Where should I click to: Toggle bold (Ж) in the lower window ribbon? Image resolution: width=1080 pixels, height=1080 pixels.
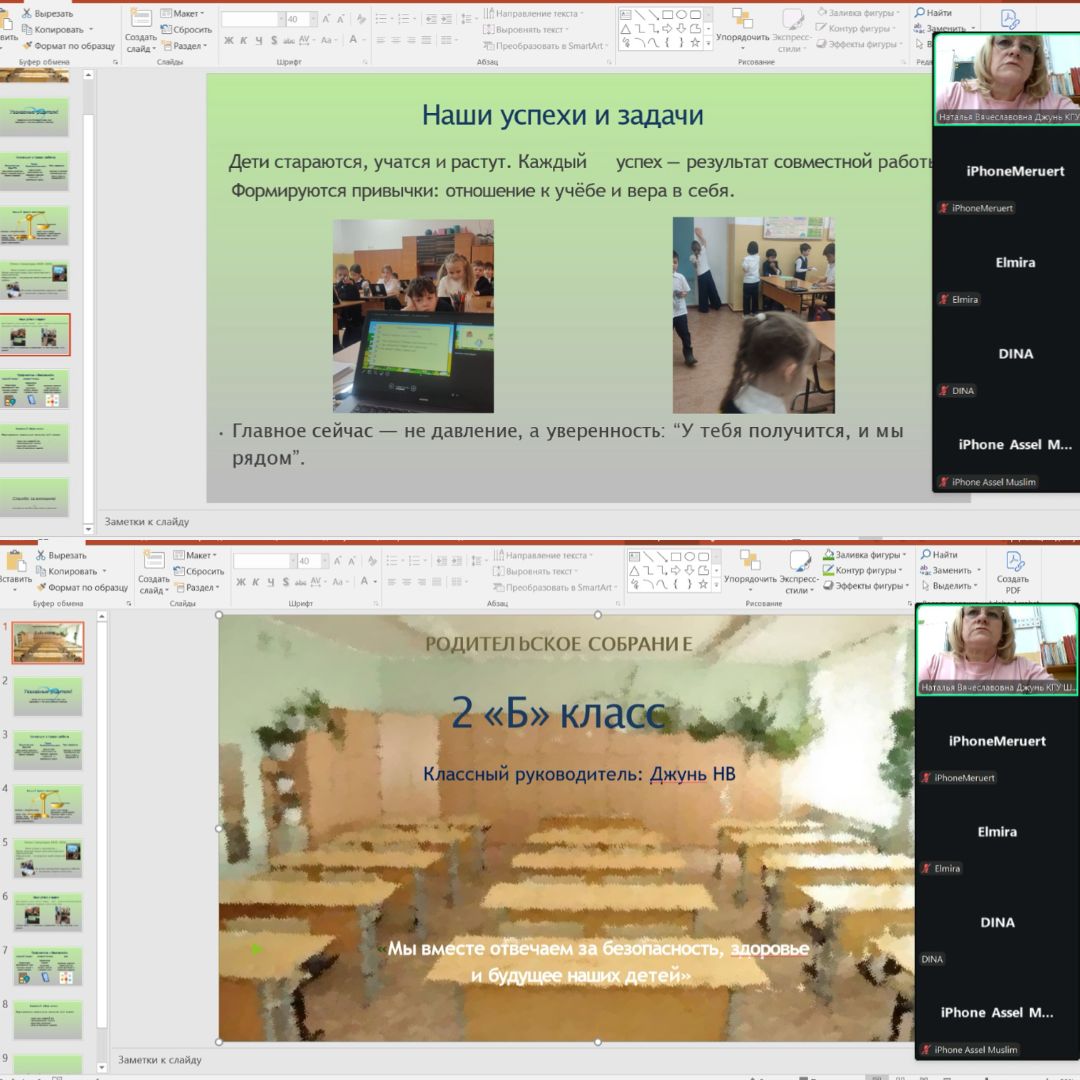(241, 583)
